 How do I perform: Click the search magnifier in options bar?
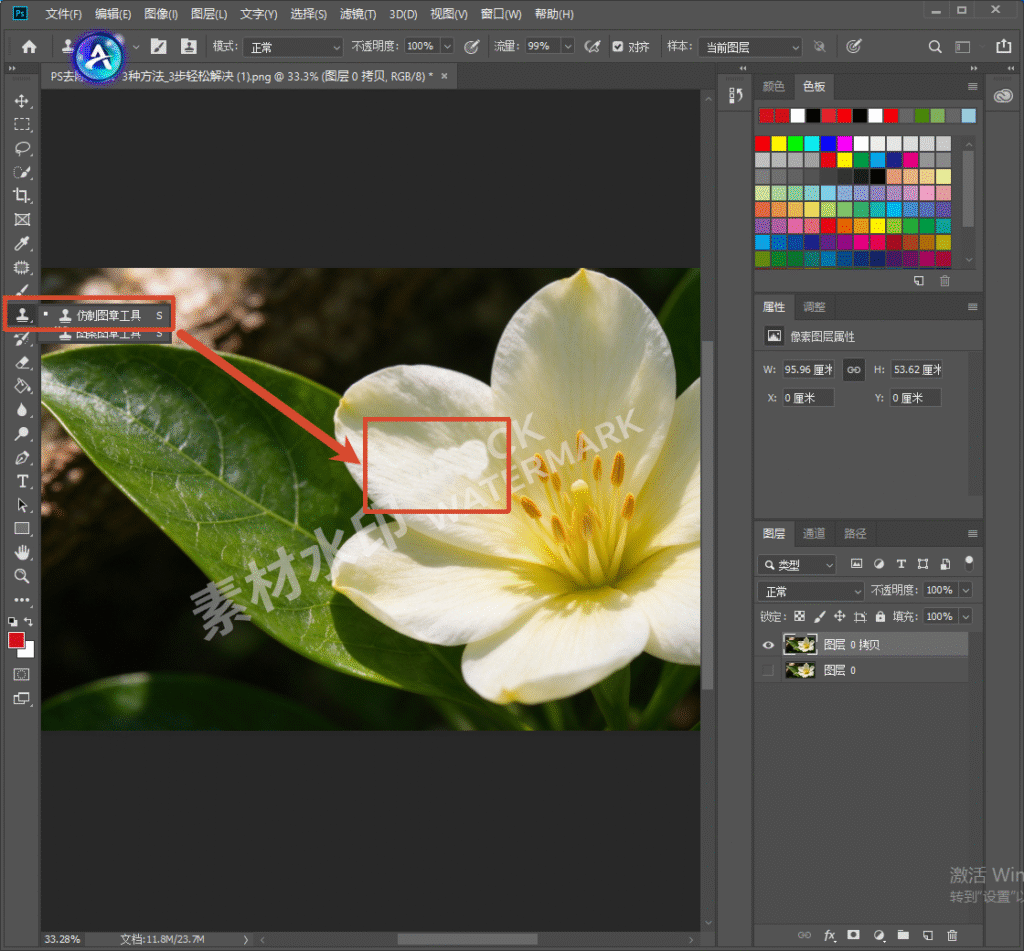point(935,46)
